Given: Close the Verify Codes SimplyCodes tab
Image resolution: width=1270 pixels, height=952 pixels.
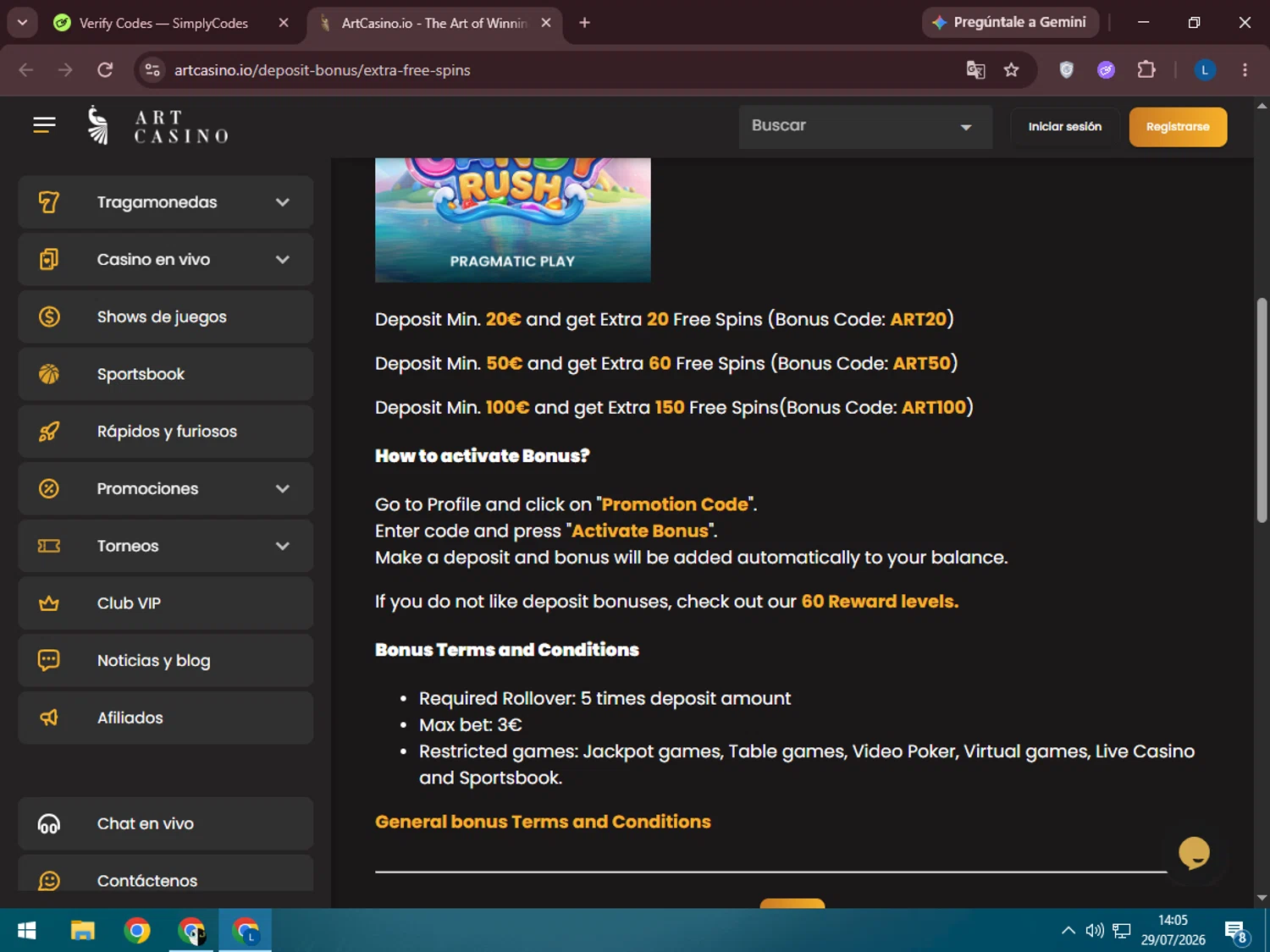Looking at the screenshot, I should [x=284, y=23].
